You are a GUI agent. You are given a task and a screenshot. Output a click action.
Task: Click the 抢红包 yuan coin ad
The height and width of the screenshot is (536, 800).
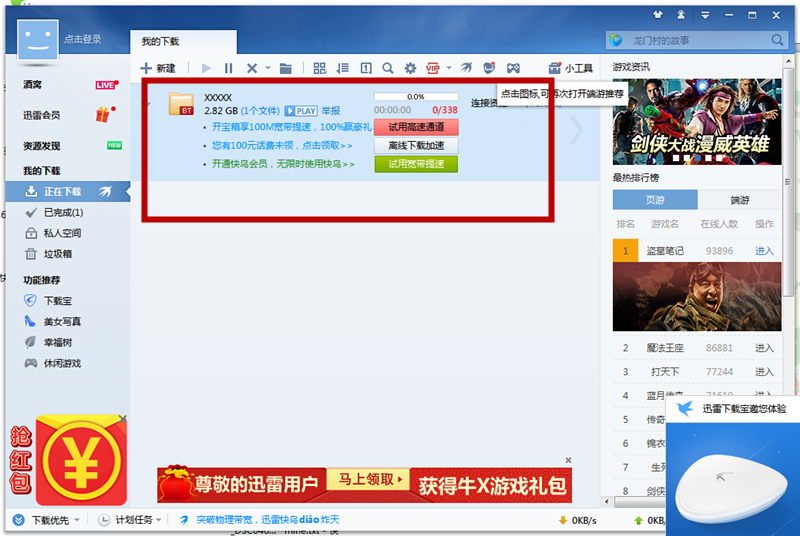click(81, 461)
